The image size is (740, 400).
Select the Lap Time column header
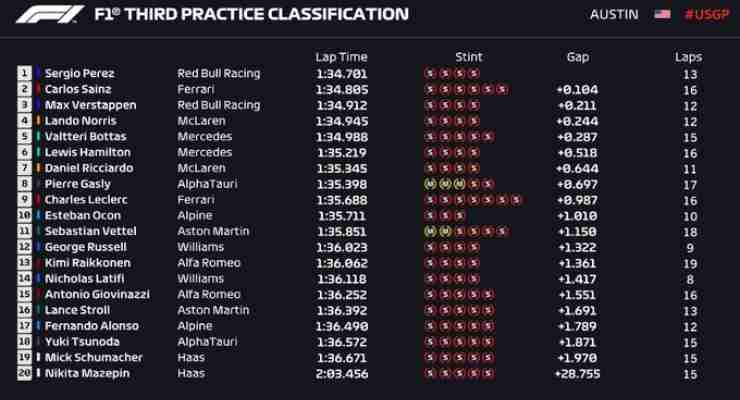341,57
